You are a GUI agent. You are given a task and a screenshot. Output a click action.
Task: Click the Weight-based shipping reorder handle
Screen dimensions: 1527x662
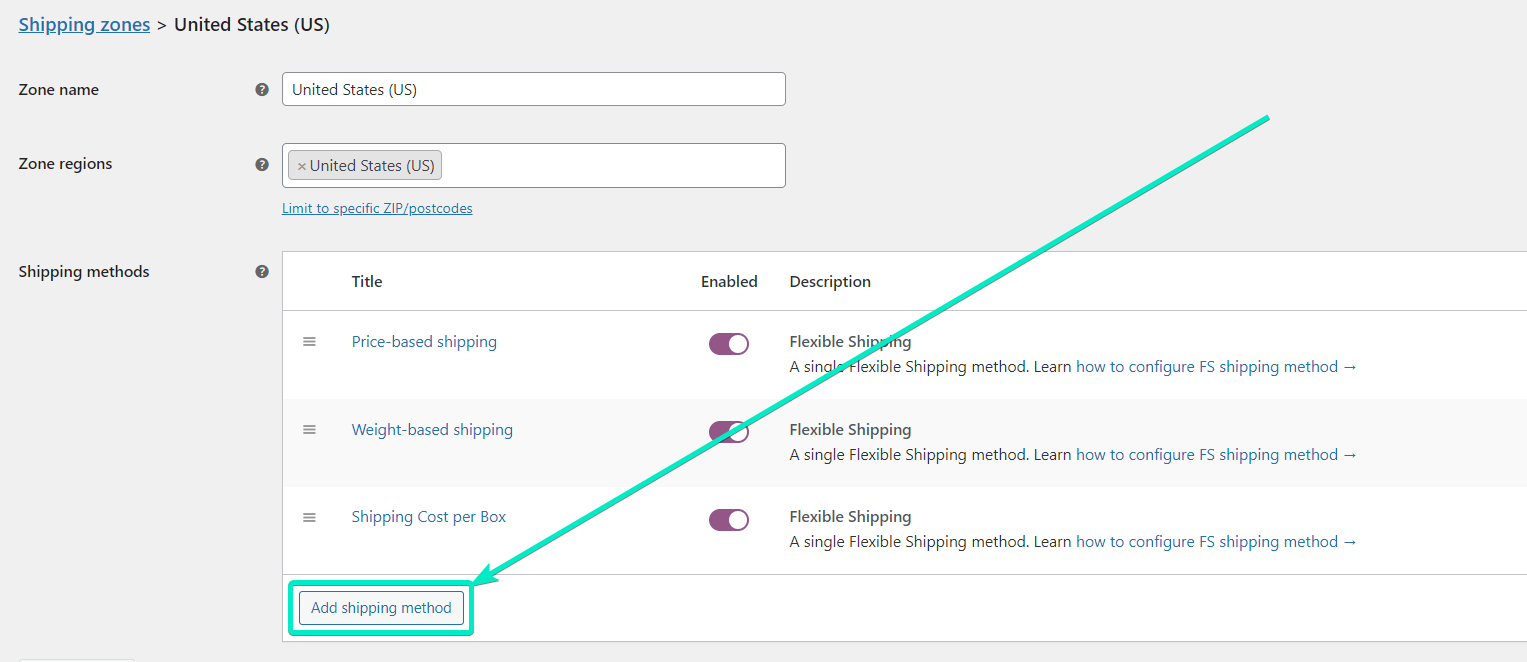(x=309, y=429)
